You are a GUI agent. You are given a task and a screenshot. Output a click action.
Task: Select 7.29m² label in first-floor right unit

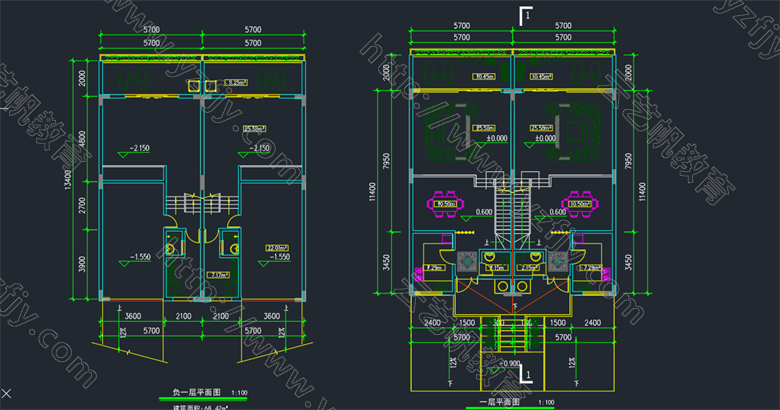click(591, 268)
